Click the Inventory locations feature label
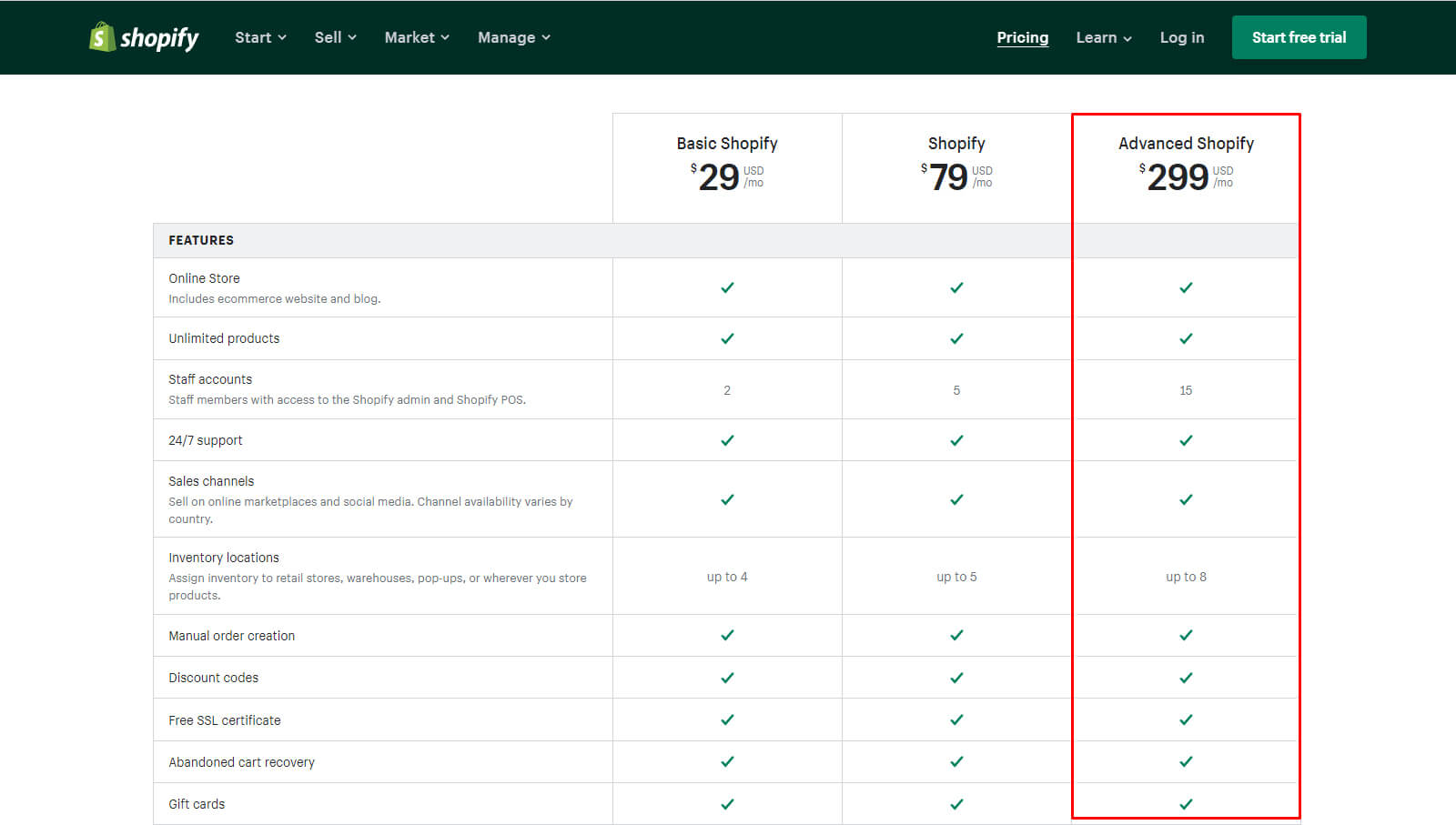 coord(224,558)
